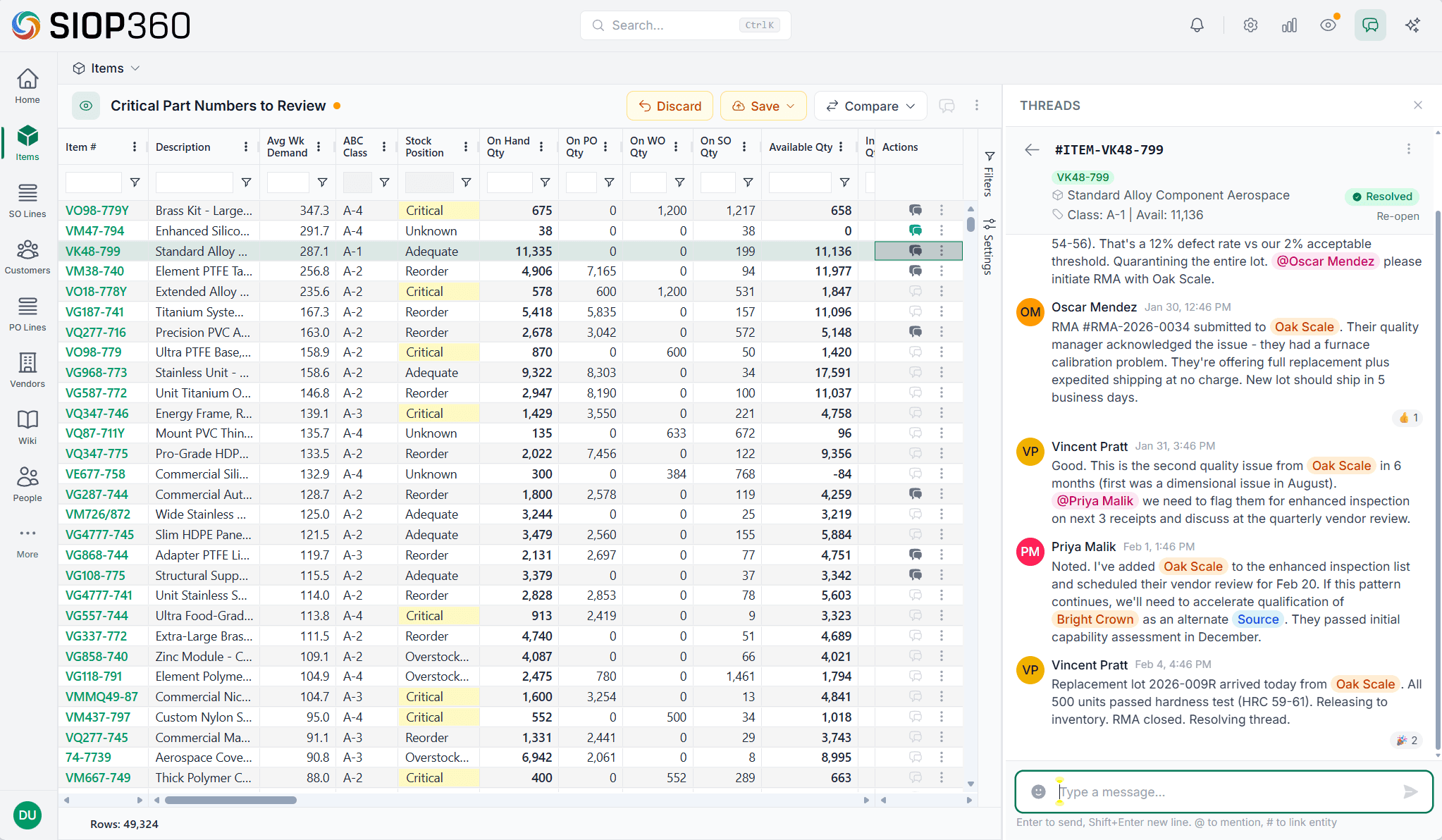
Task: Click the Discard button
Action: point(669,106)
